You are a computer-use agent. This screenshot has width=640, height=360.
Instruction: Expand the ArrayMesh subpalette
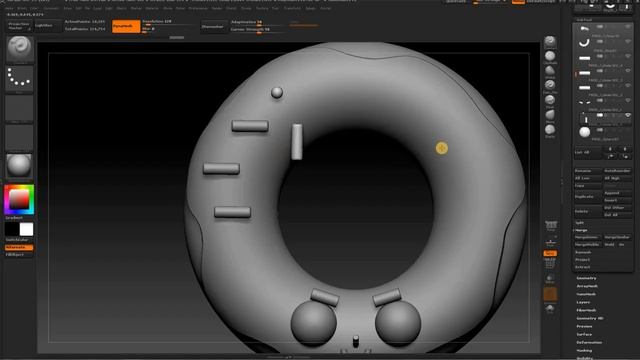(x=587, y=286)
